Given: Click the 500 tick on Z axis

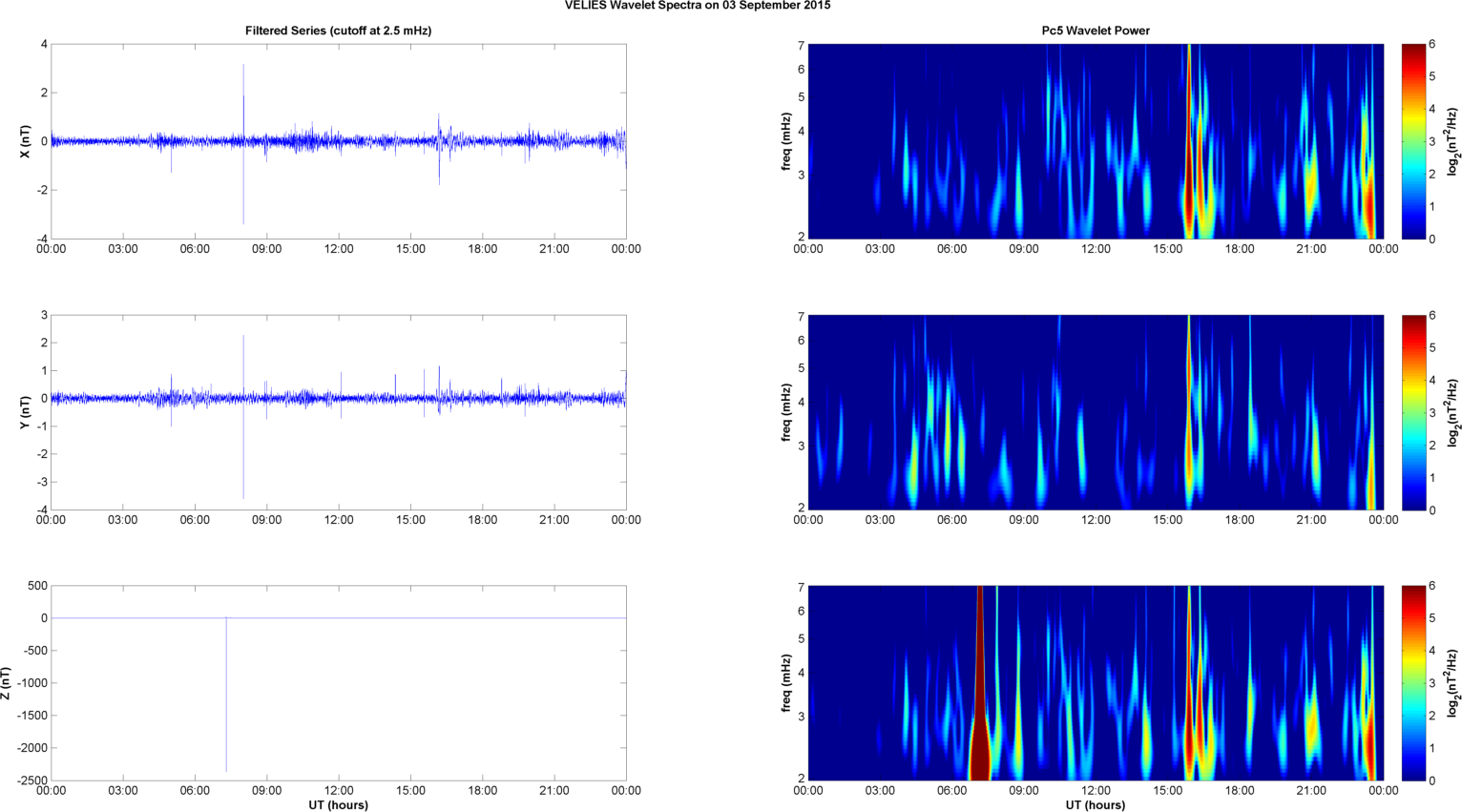Looking at the screenshot, I should [38, 586].
